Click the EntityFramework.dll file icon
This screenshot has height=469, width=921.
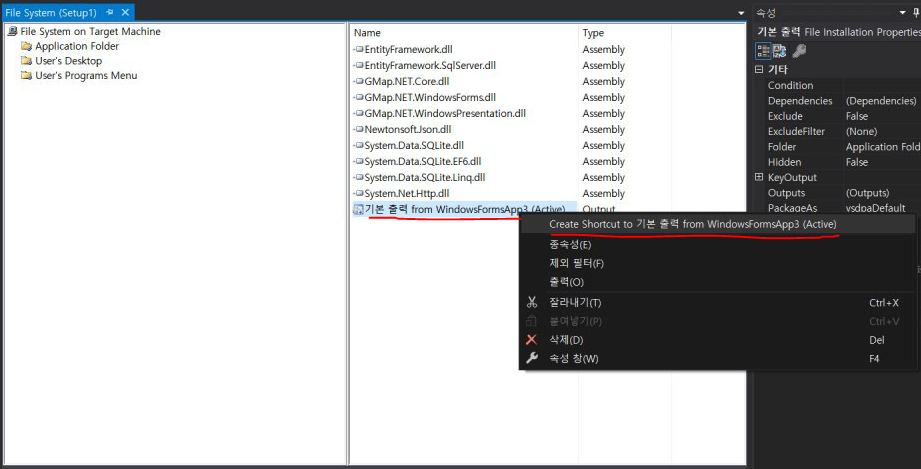coord(358,49)
